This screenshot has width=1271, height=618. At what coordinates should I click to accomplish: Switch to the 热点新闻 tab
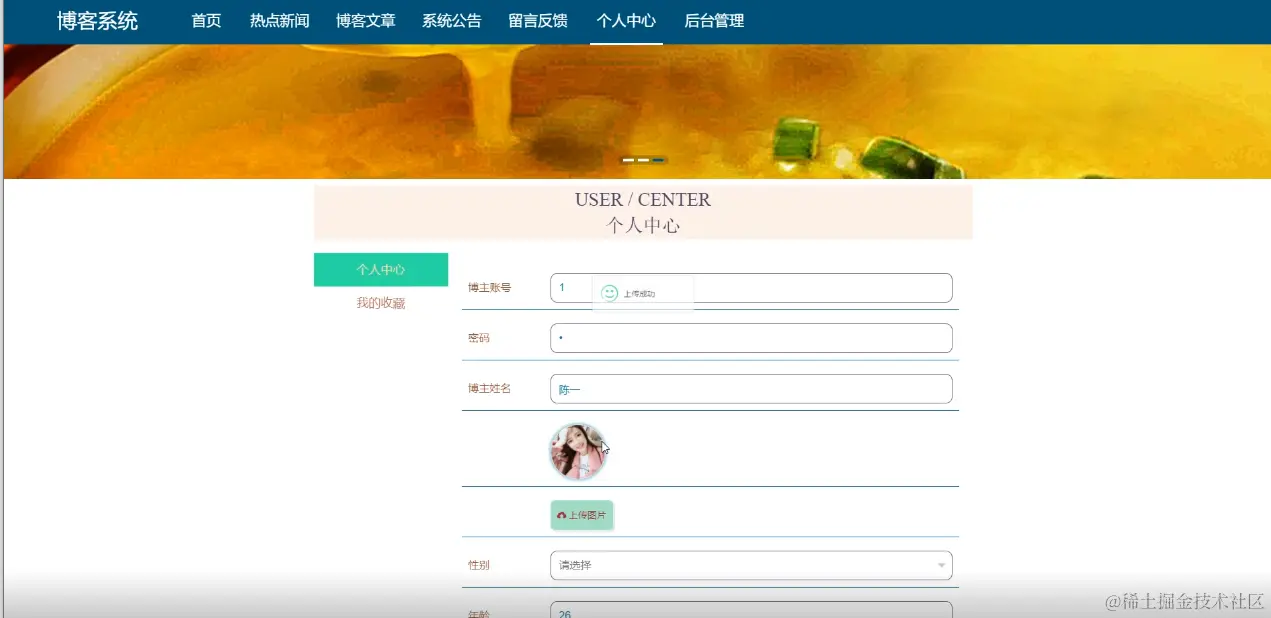tap(279, 21)
